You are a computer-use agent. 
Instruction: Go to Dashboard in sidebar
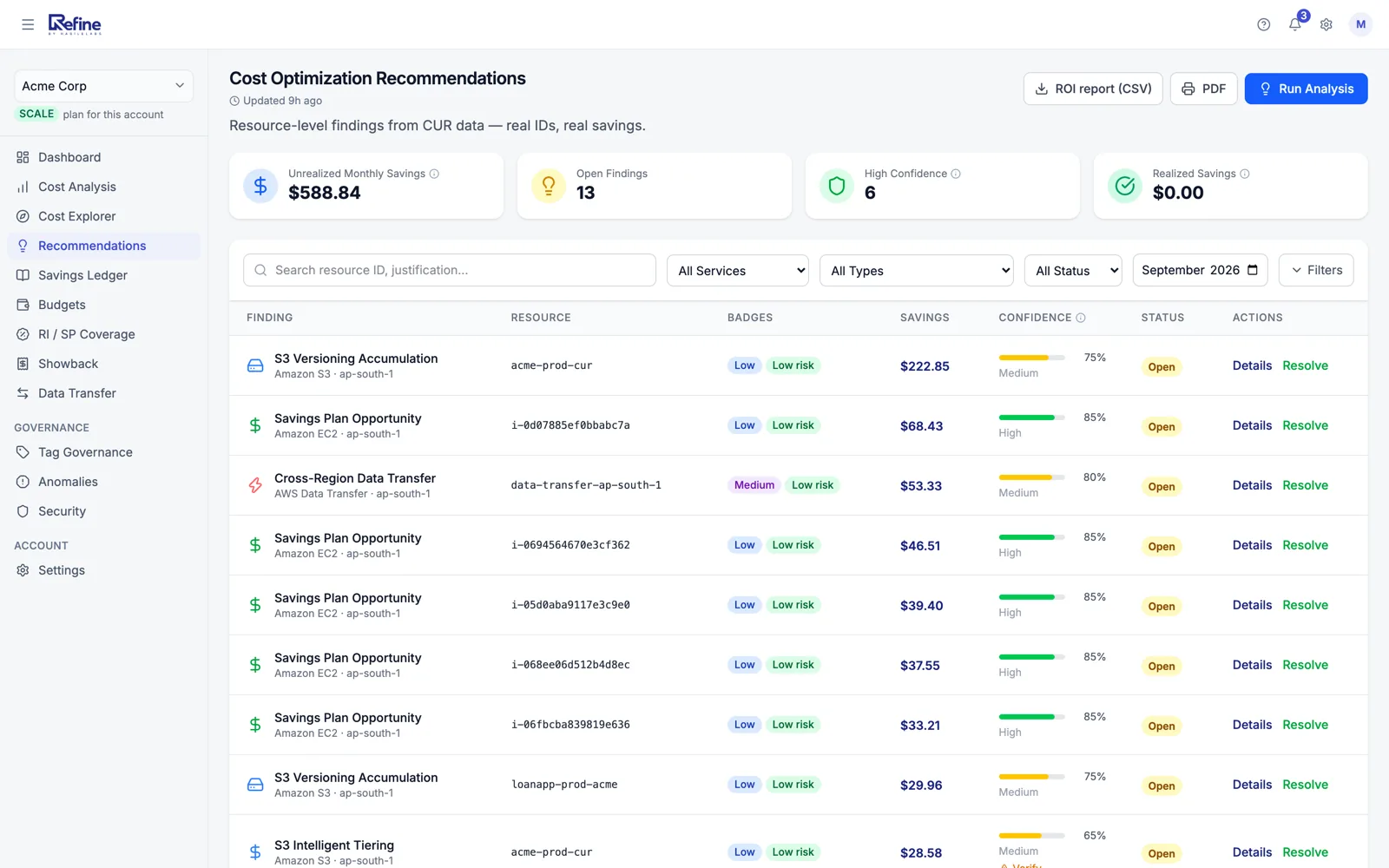coord(103,157)
